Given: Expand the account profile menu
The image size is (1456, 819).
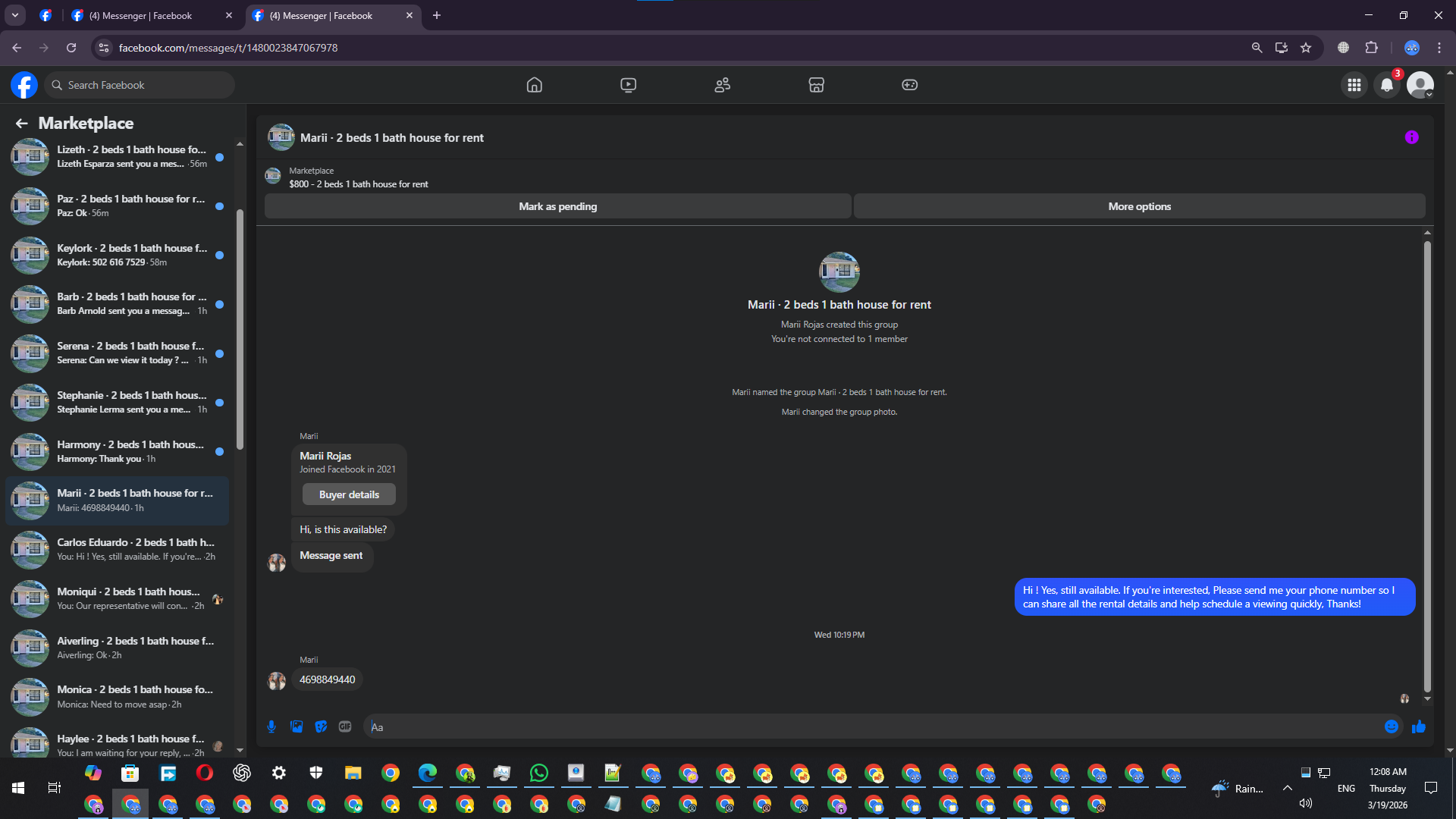Looking at the screenshot, I should (1420, 85).
